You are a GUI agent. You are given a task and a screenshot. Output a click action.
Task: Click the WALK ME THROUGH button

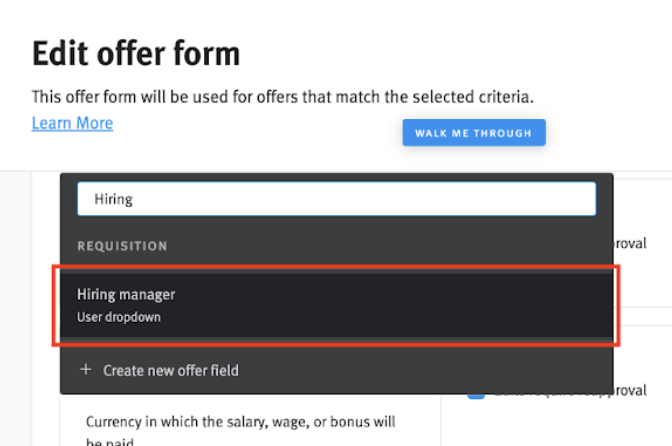pos(474,133)
